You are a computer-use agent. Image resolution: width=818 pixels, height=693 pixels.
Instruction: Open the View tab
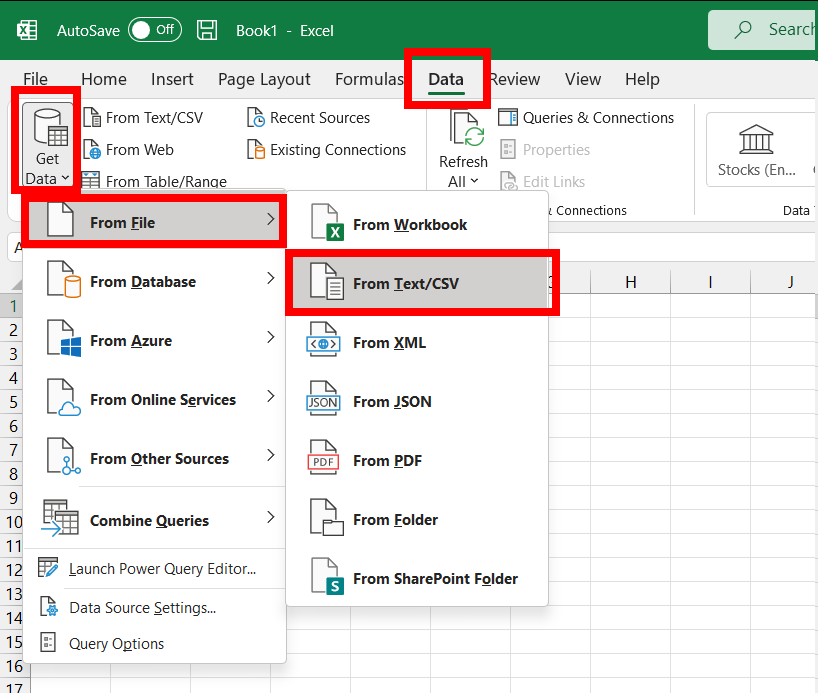point(583,79)
